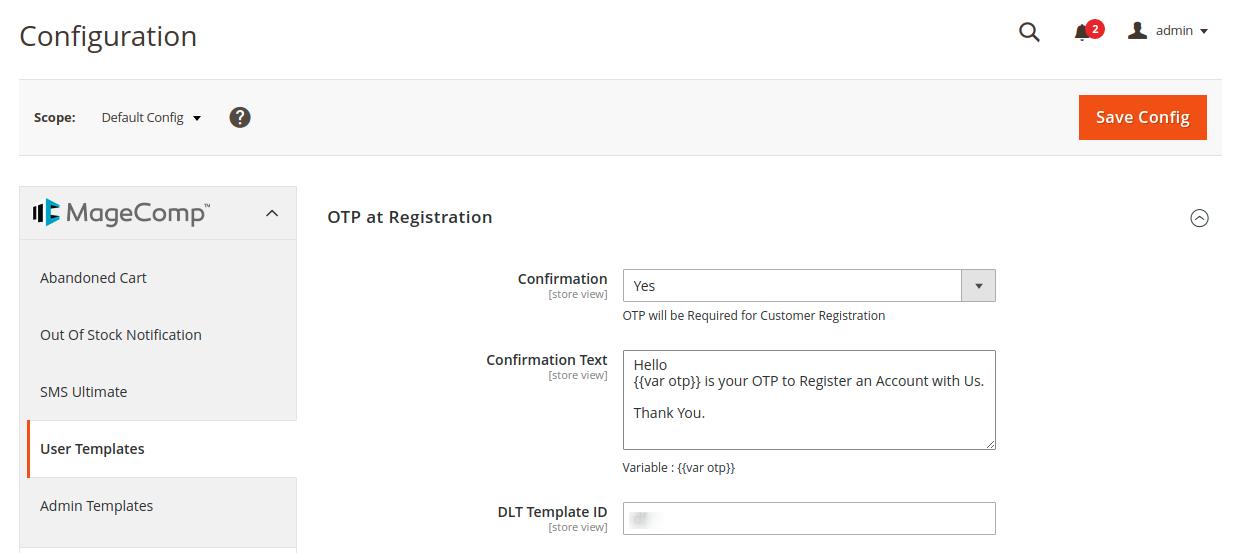
Task: Open scope help question mark icon
Action: [240, 117]
